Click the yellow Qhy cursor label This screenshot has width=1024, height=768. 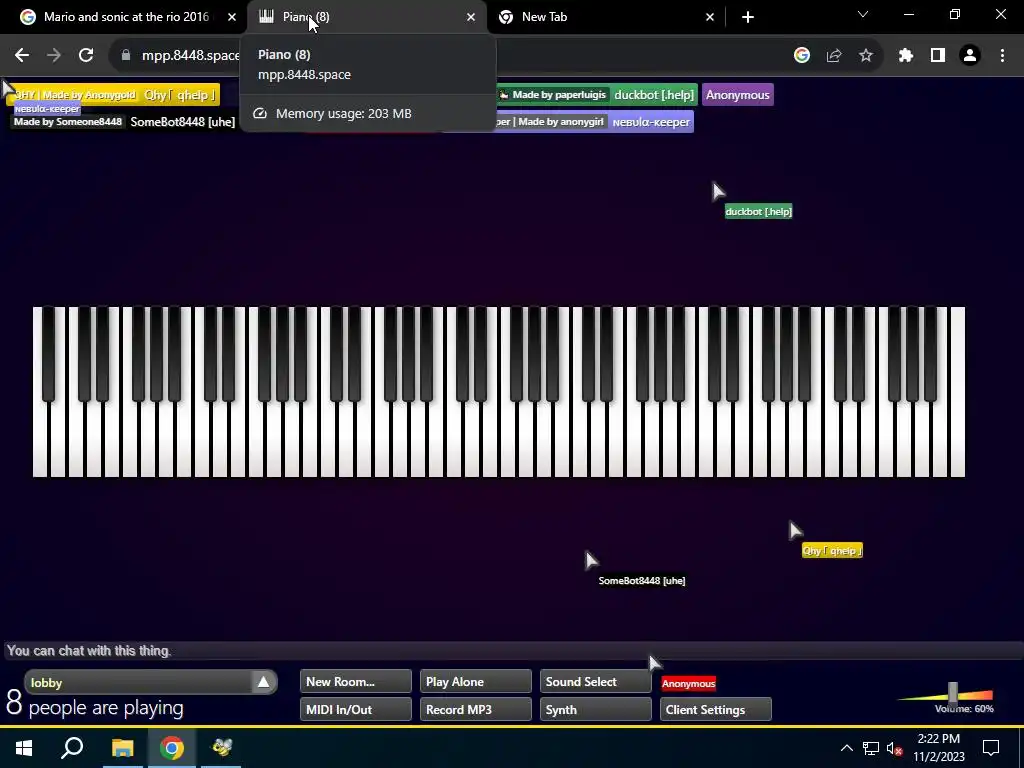(x=832, y=551)
